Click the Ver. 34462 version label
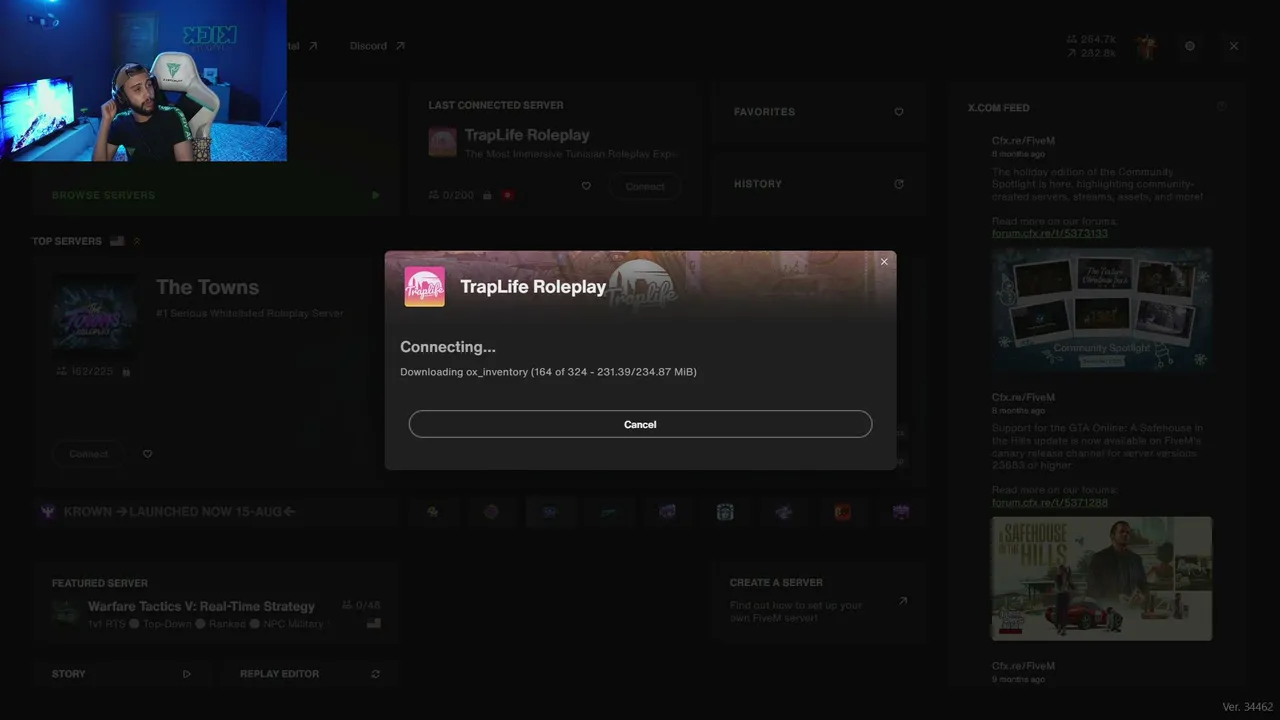Viewport: 1280px width, 720px height. [x=1247, y=707]
